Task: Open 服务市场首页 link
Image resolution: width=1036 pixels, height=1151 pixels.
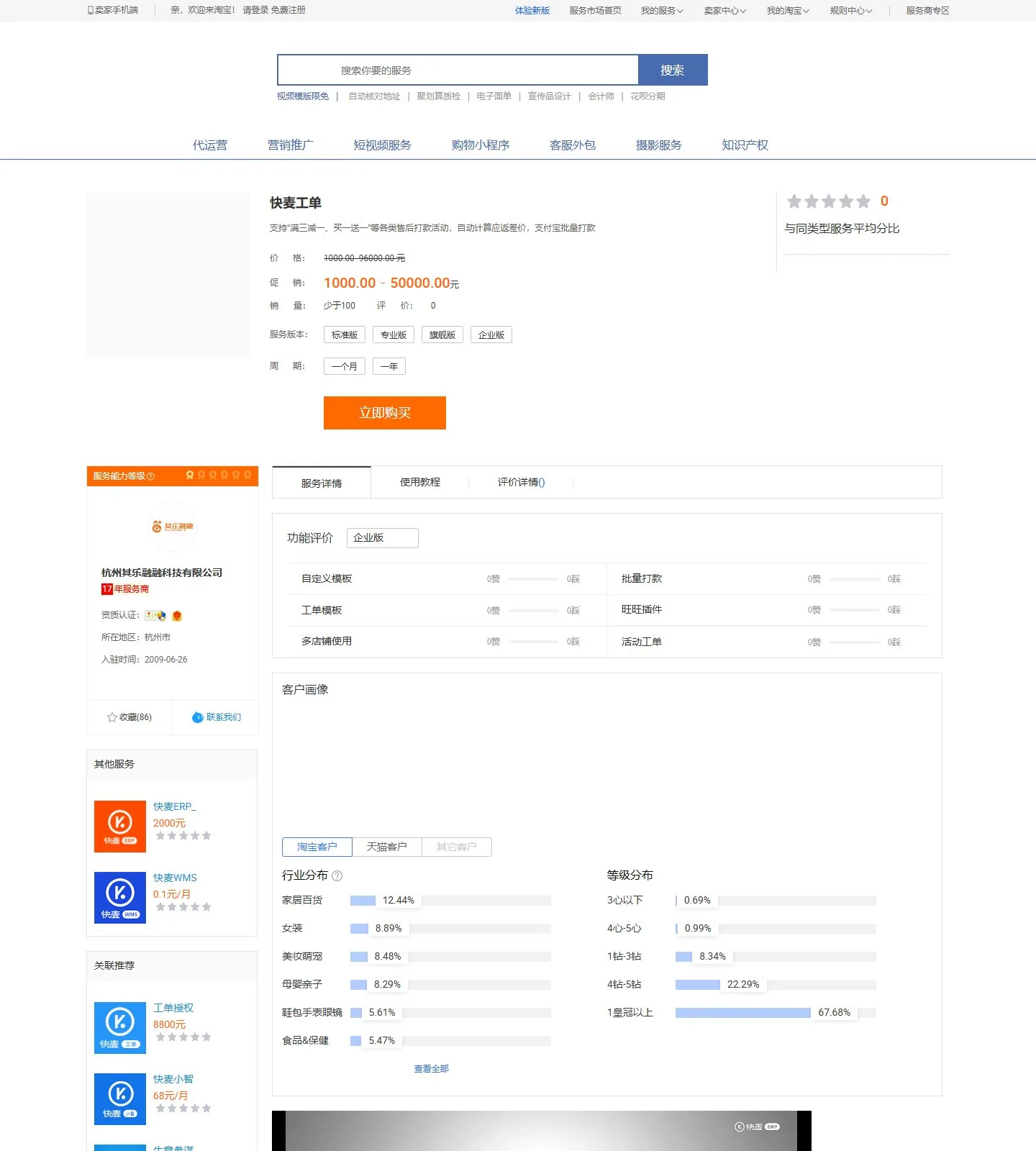Action: click(x=595, y=11)
